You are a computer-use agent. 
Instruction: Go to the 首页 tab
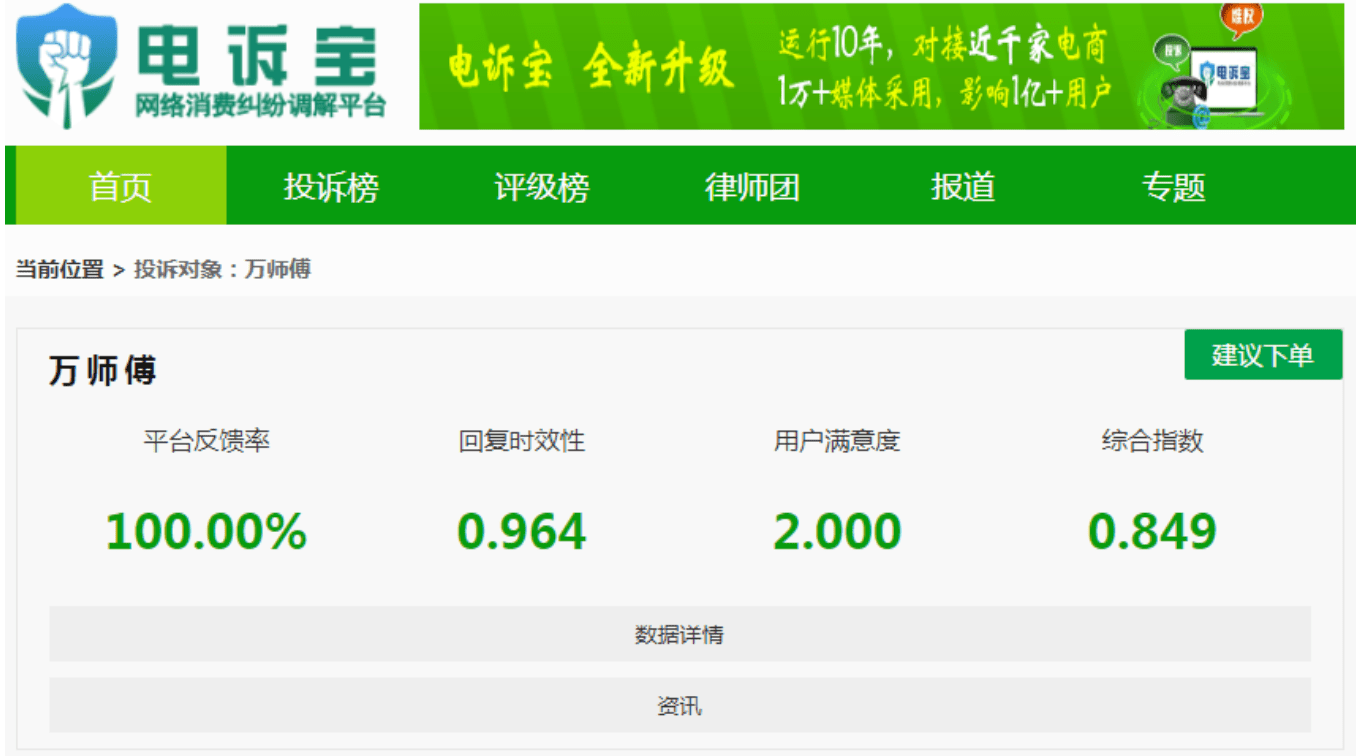coord(120,186)
